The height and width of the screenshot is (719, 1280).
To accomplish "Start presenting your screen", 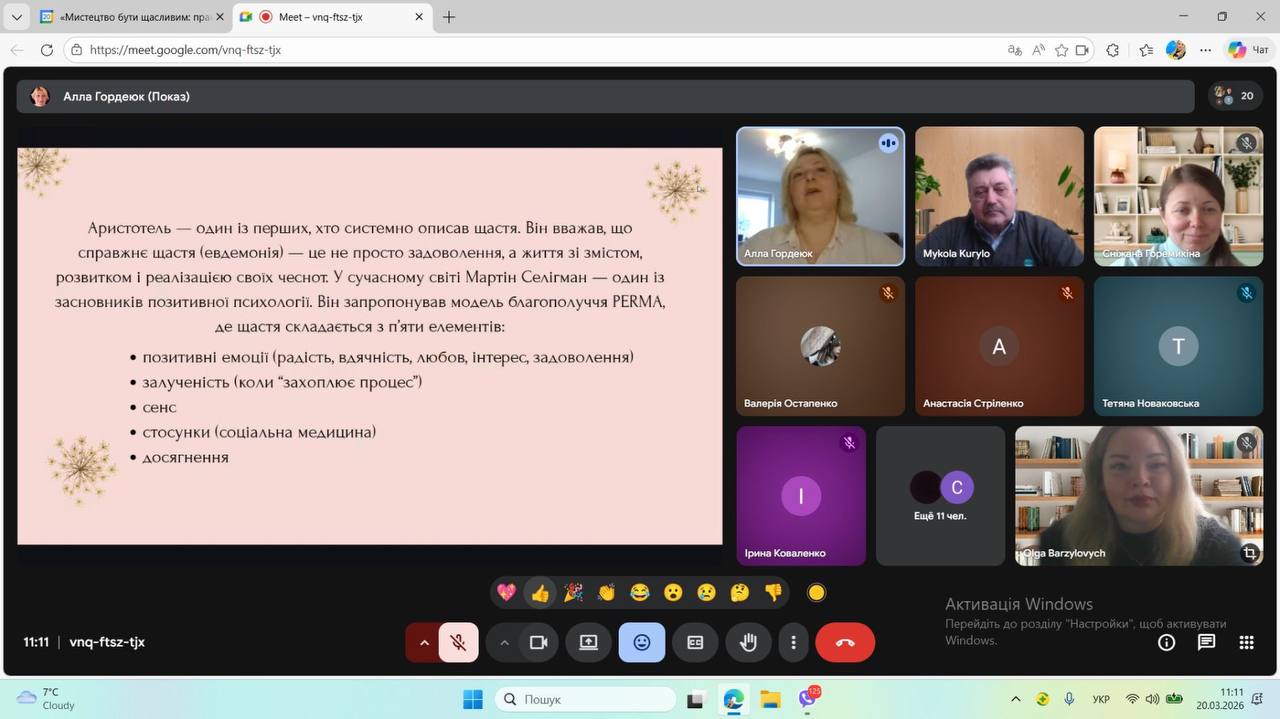I will pyautogui.click(x=588, y=642).
